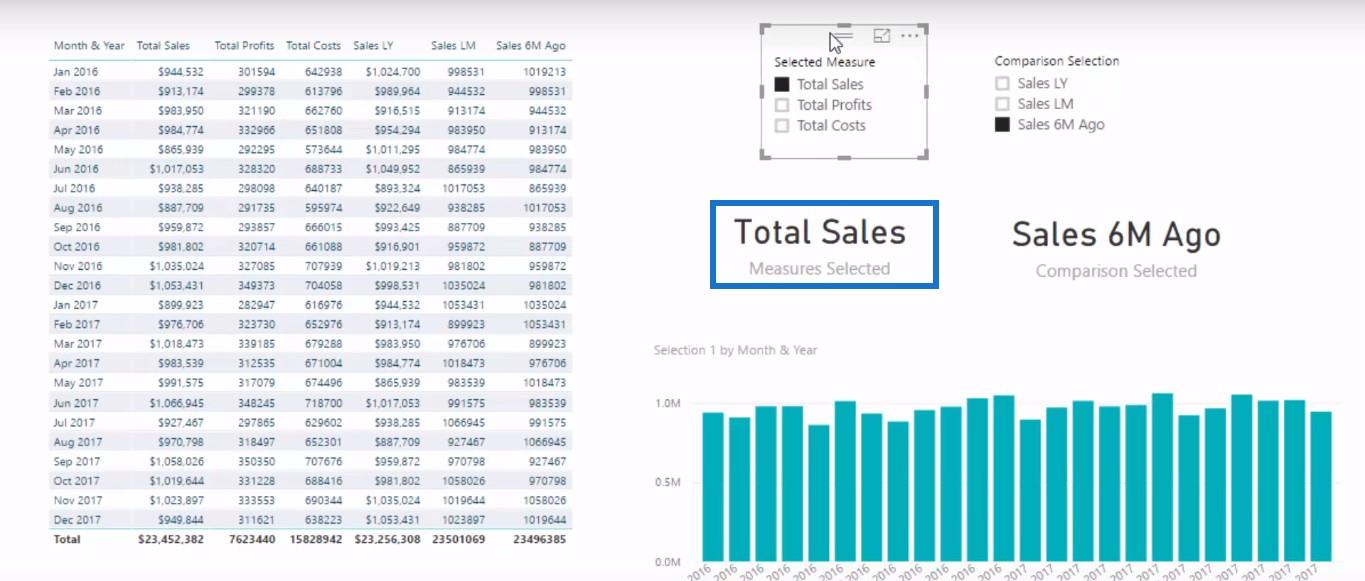Select the Oct 2016 row label
The height and width of the screenshot is (581, 1365).
(76, 247)
